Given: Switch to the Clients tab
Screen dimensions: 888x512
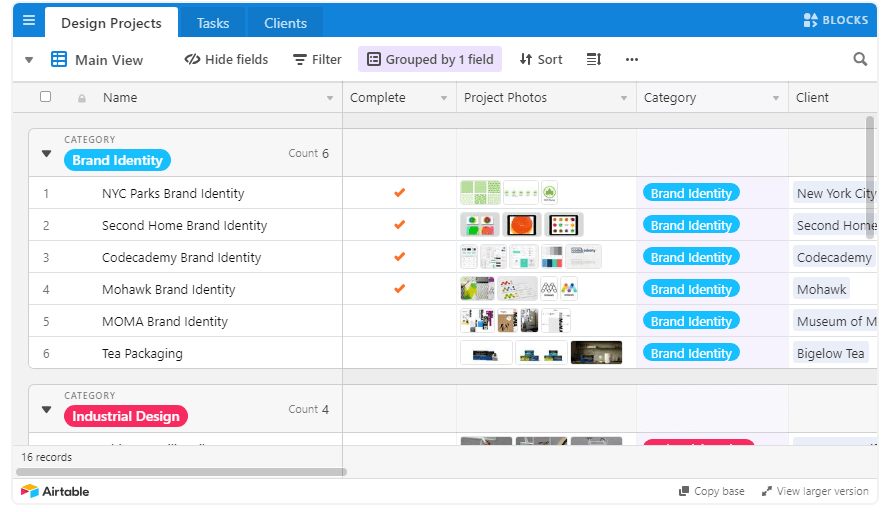Looking at the screenshot, I should pos(285,23).
